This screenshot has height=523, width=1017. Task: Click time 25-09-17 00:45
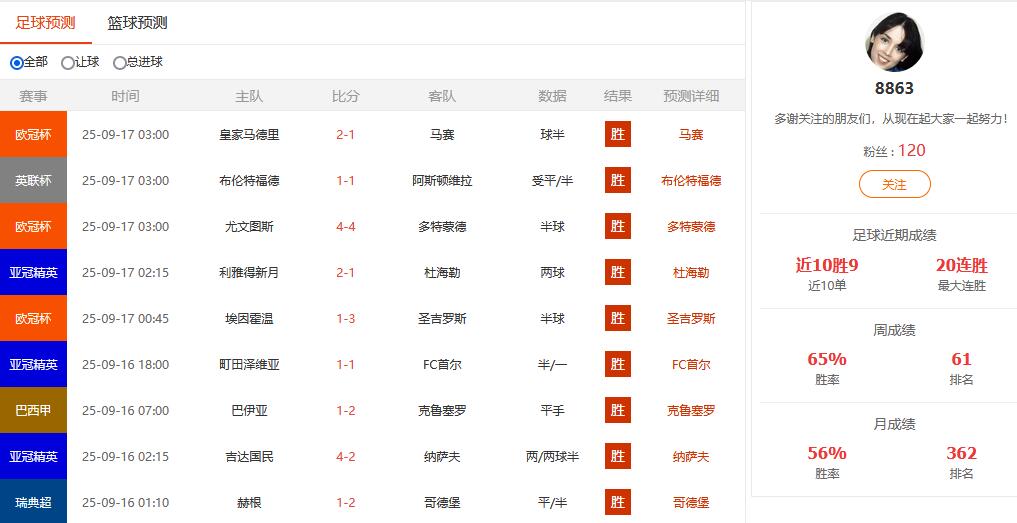click(125, 319)
